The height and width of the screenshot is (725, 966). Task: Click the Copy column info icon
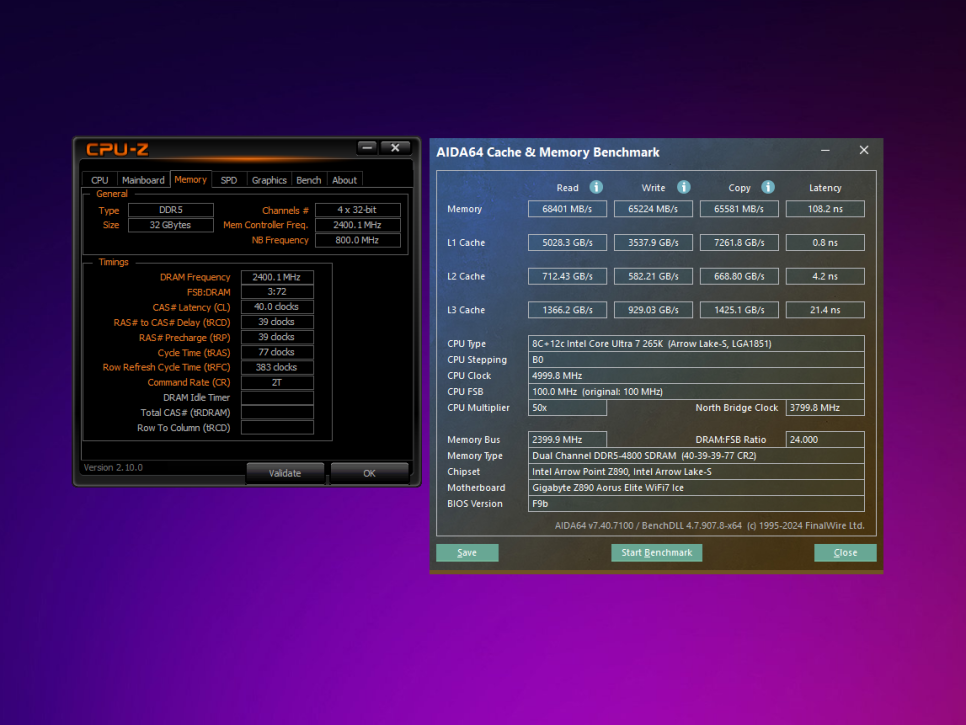(x=768, y=187)
